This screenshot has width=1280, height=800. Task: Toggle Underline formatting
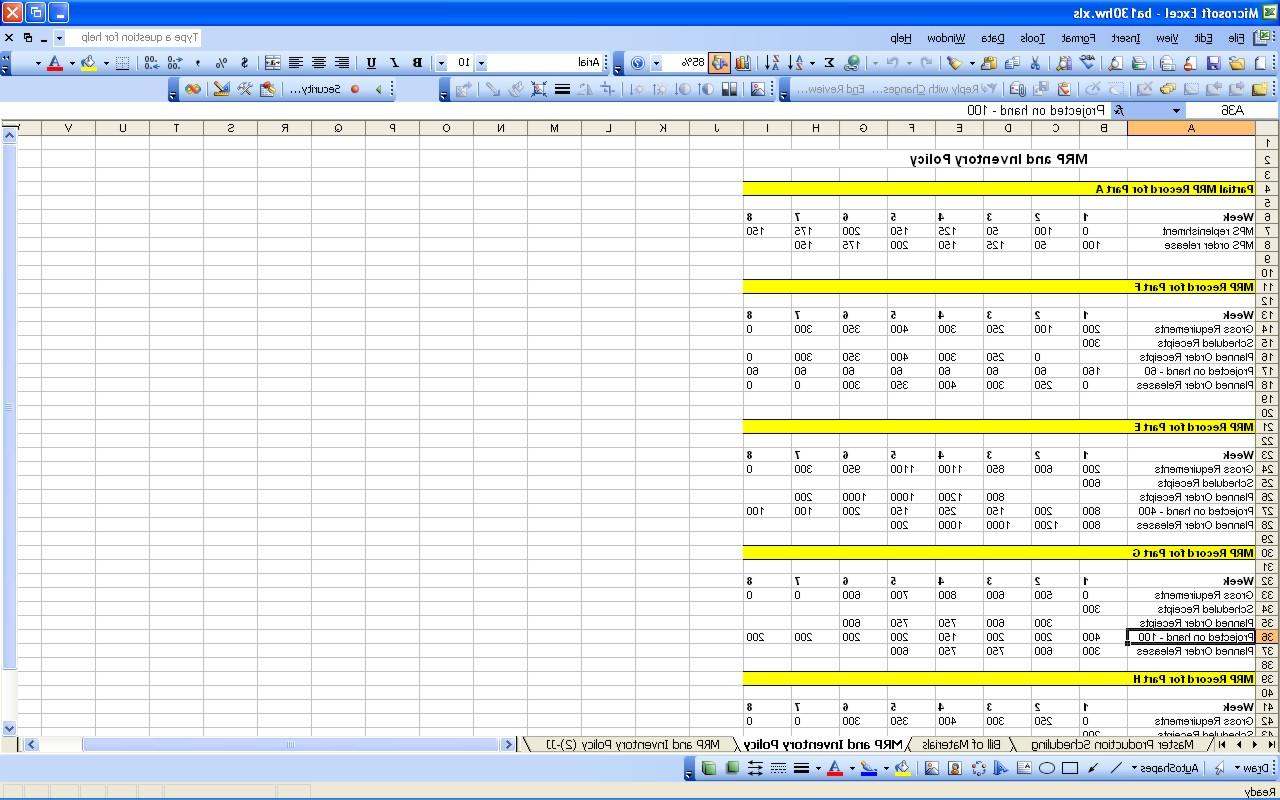[x=371, y=62]
